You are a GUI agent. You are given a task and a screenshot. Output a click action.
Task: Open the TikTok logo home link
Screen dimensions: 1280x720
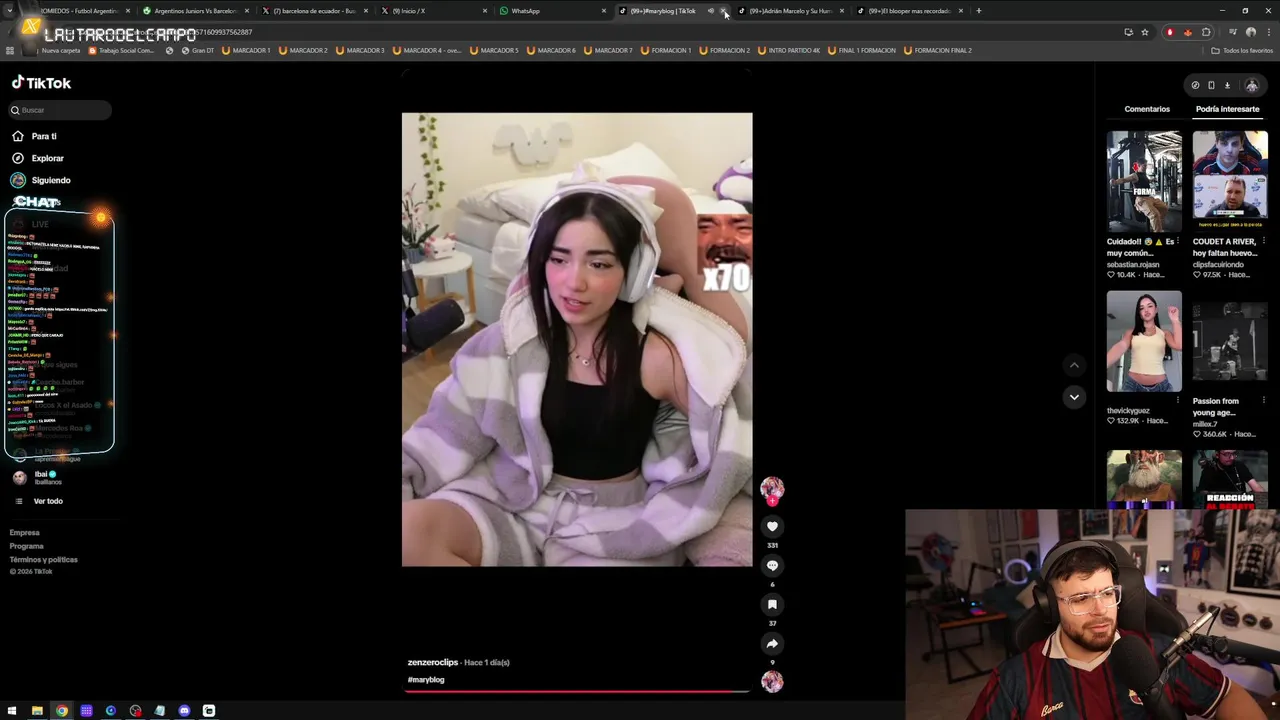pyautogui.click(x=41, y=83)
